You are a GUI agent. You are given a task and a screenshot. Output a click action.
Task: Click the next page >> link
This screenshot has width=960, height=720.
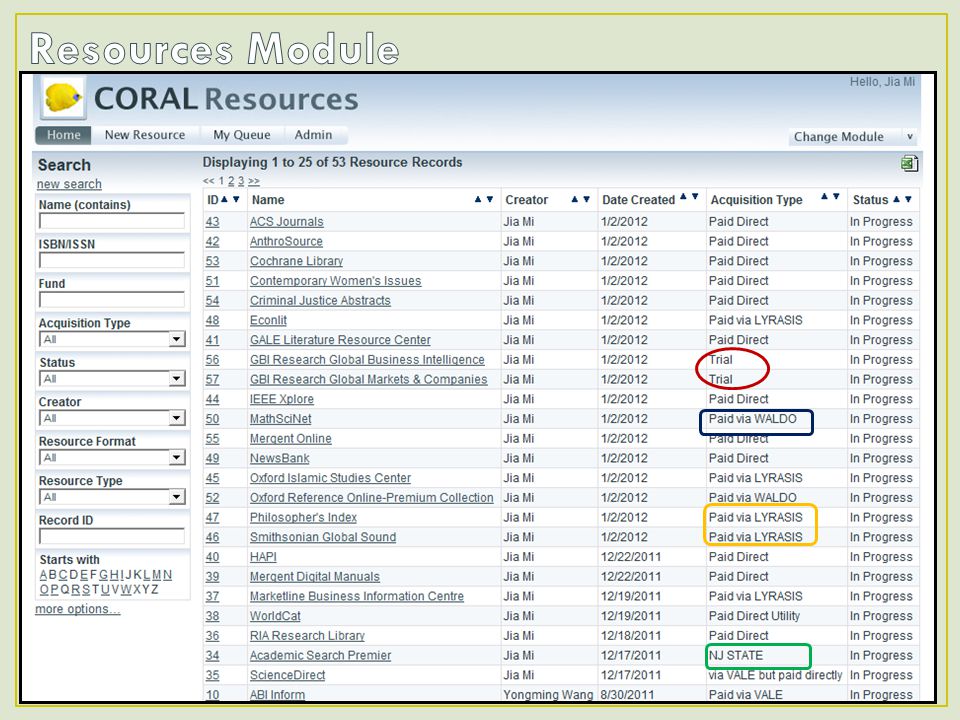pyautogui.click(x=254, y=181)
